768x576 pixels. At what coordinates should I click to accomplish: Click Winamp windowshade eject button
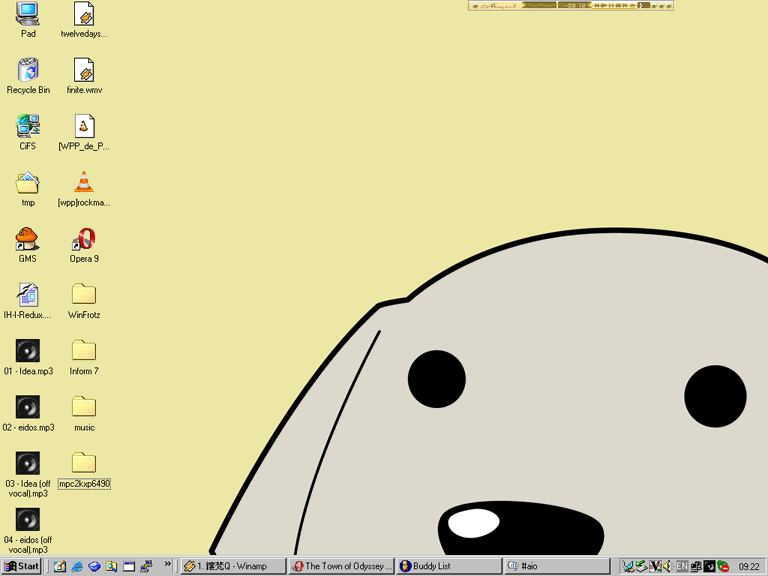pos(632,5)
